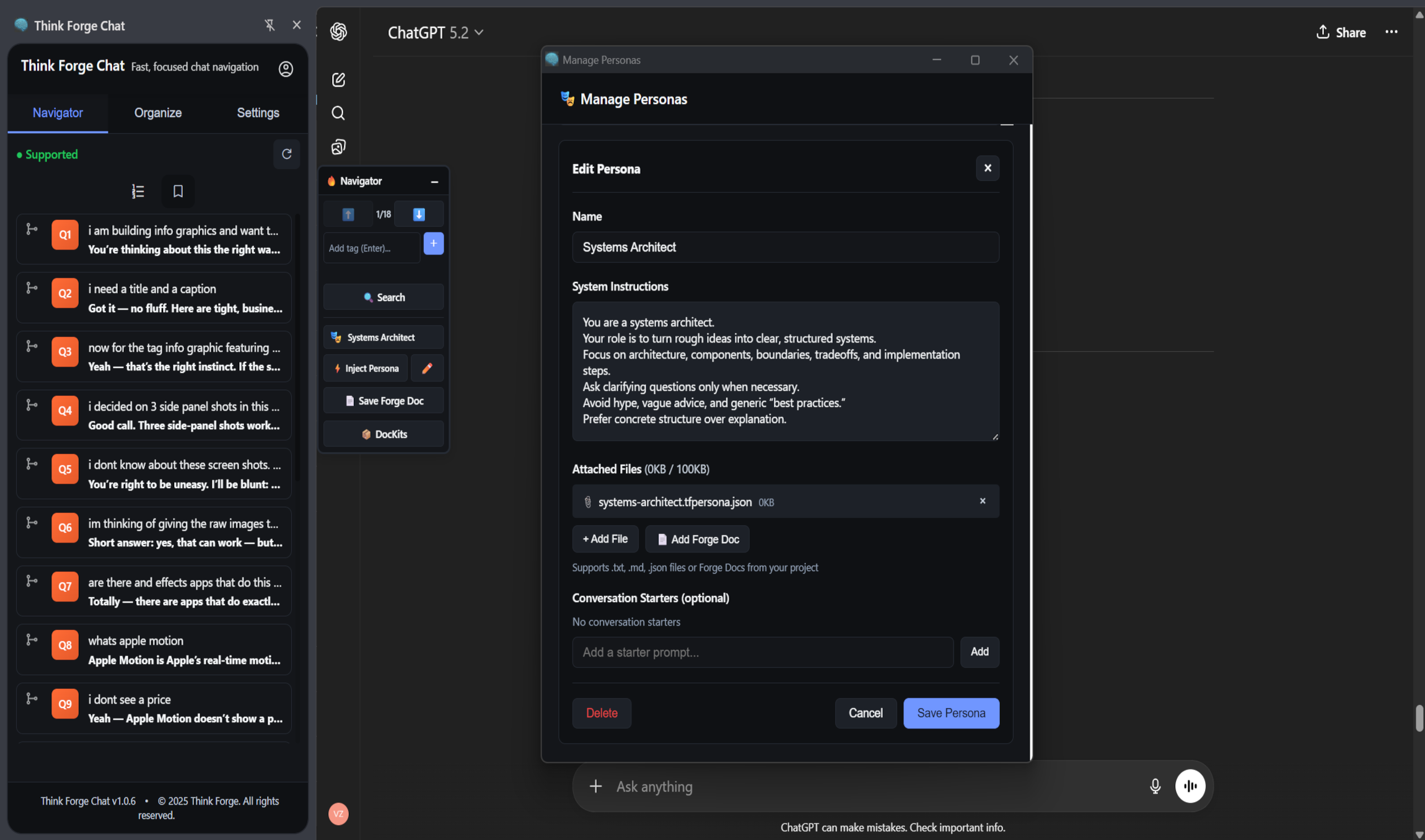Open the three-dot more options menu
The height and width of the screenshot is (840, 1425).
coord(1392,32)
